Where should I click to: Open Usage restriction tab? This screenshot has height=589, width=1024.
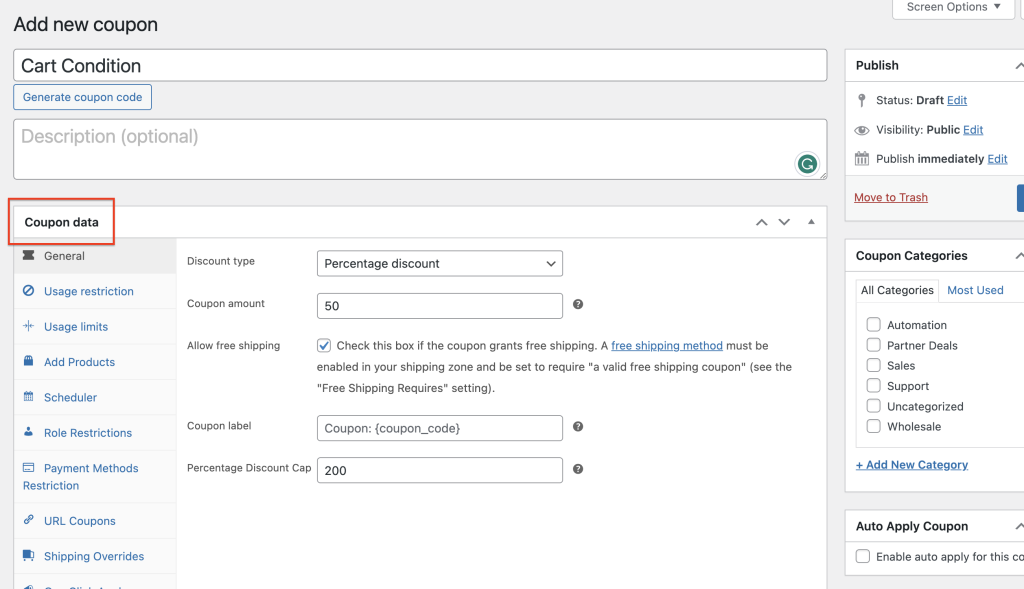[95, 291]
